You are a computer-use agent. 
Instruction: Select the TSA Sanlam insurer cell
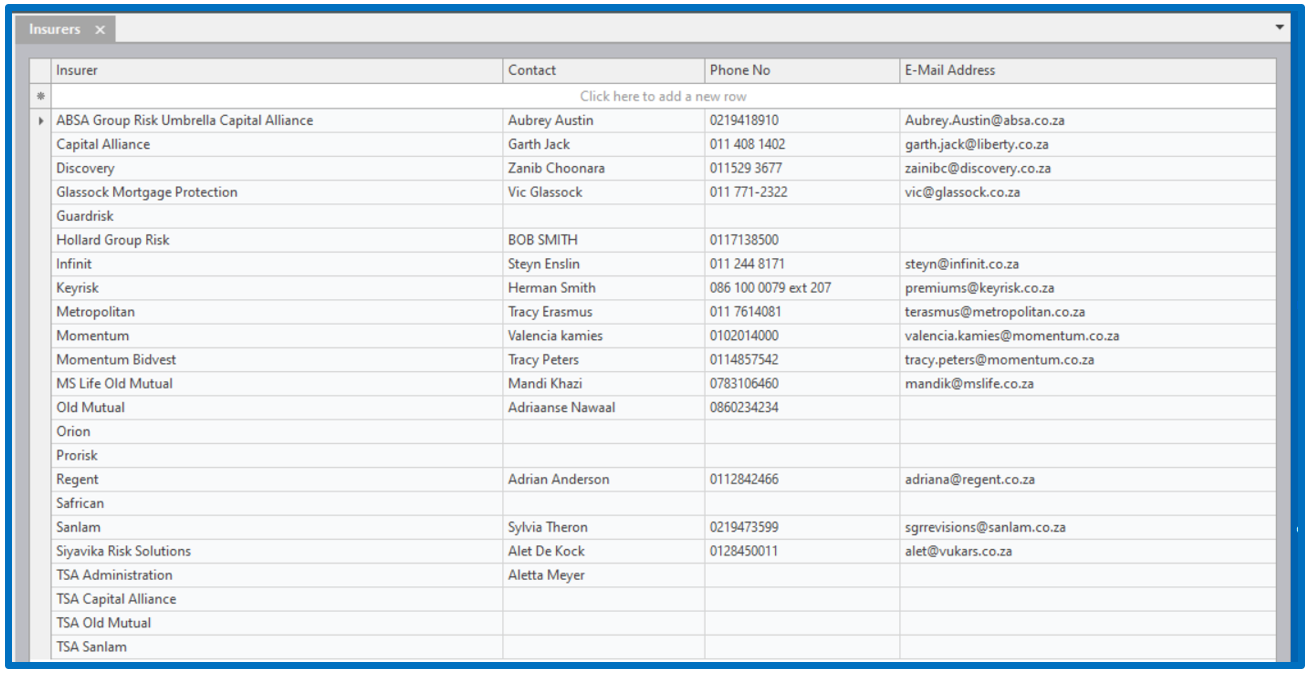277,647
